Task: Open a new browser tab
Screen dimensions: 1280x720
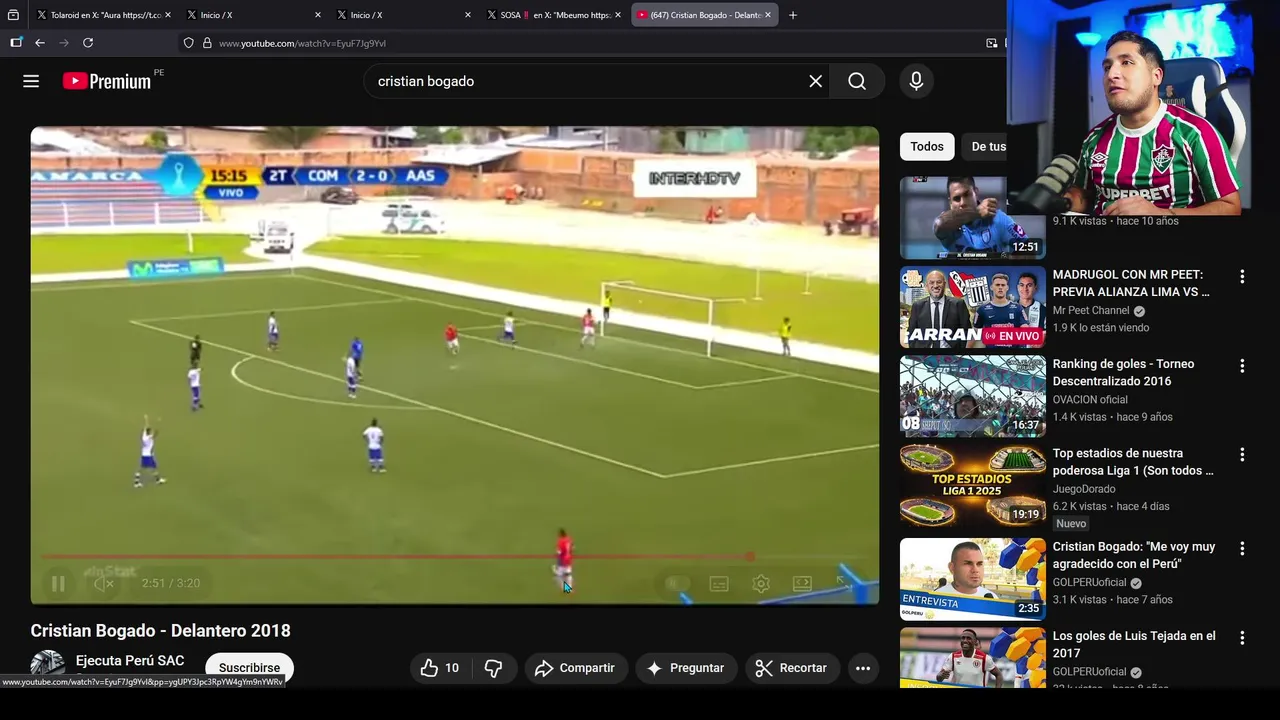Action: click(x=793, y=15)
